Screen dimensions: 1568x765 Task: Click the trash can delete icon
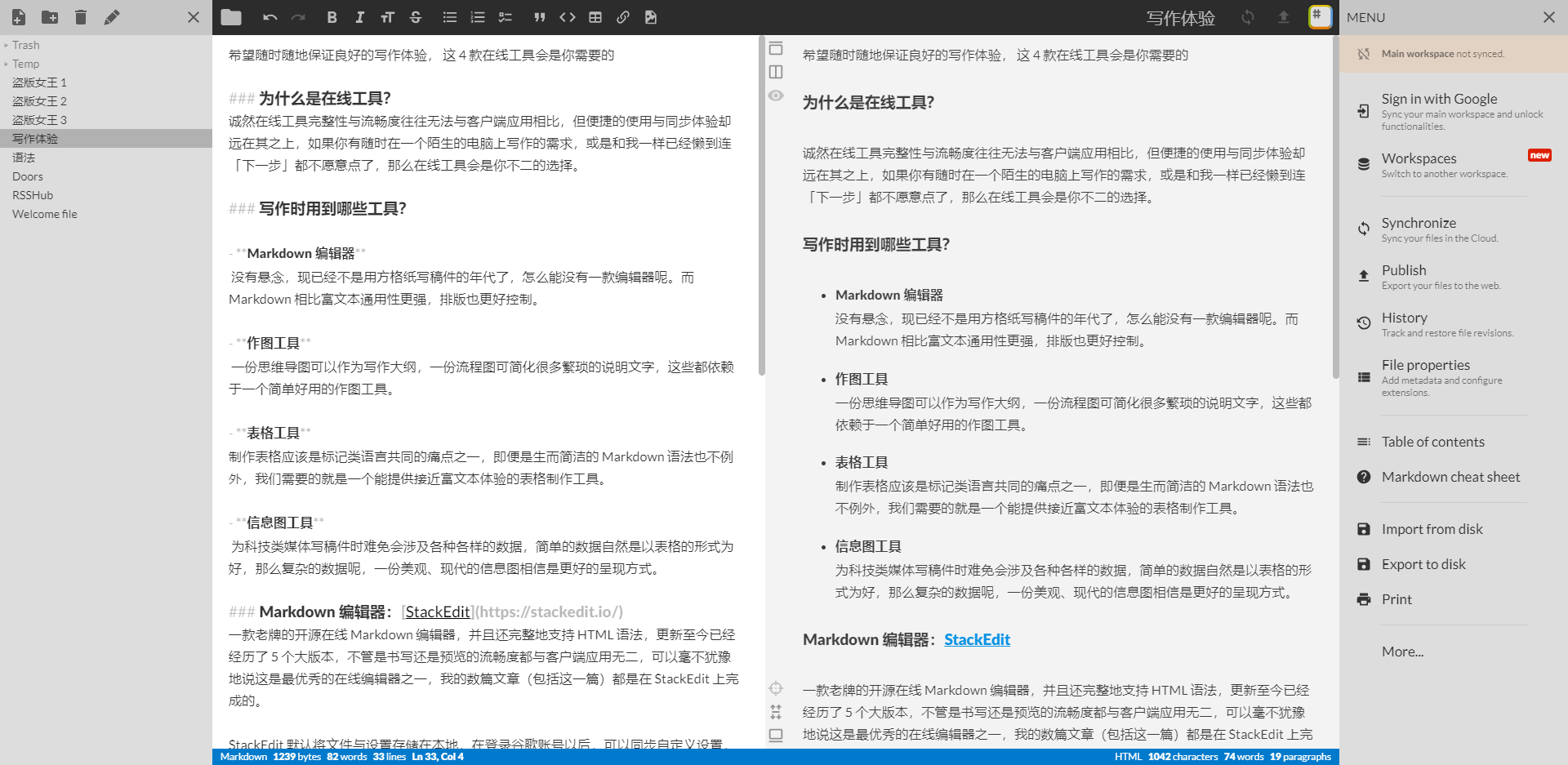coord(80,17)
